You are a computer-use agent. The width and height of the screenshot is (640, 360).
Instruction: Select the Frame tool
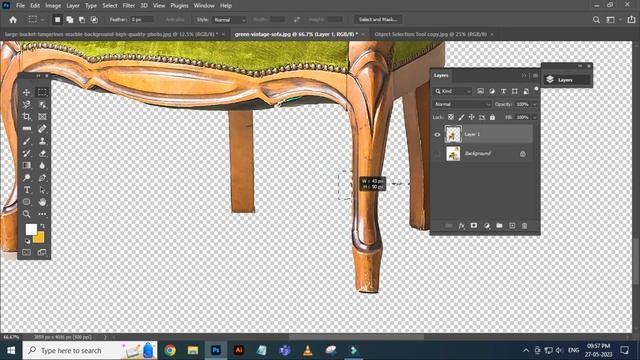pos(42,117)
